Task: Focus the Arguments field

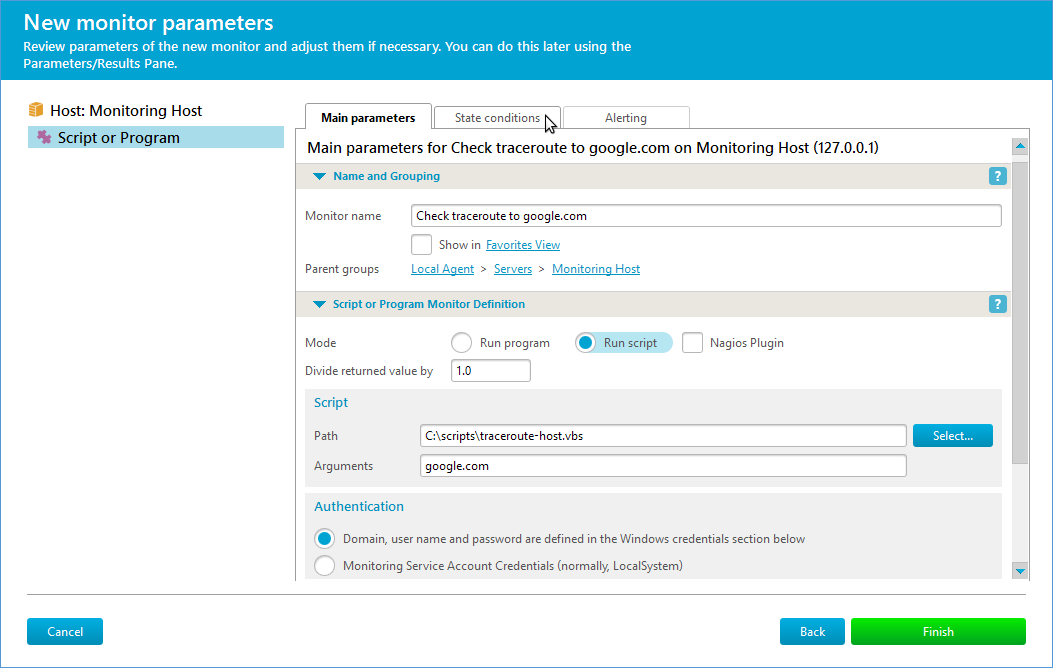Action: tap(663, 466)
